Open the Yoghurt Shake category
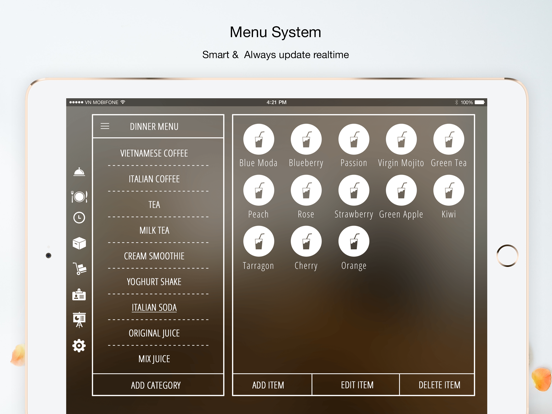The height and width of the screenshot is (414, 552). click(x=154, y=282)
